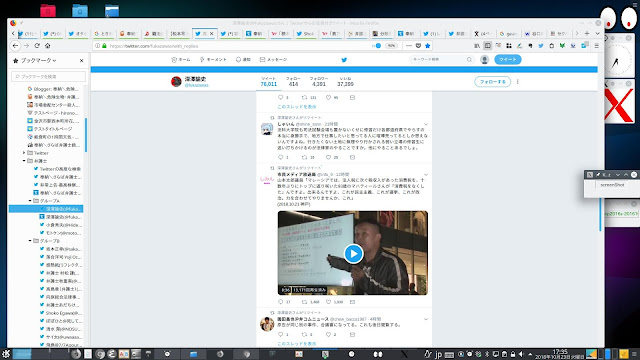The width and height of the screenshot is (640, 360).
Task: Click the top 'このスレッドを表示' show thread link
Action: (x=297, y=107)
